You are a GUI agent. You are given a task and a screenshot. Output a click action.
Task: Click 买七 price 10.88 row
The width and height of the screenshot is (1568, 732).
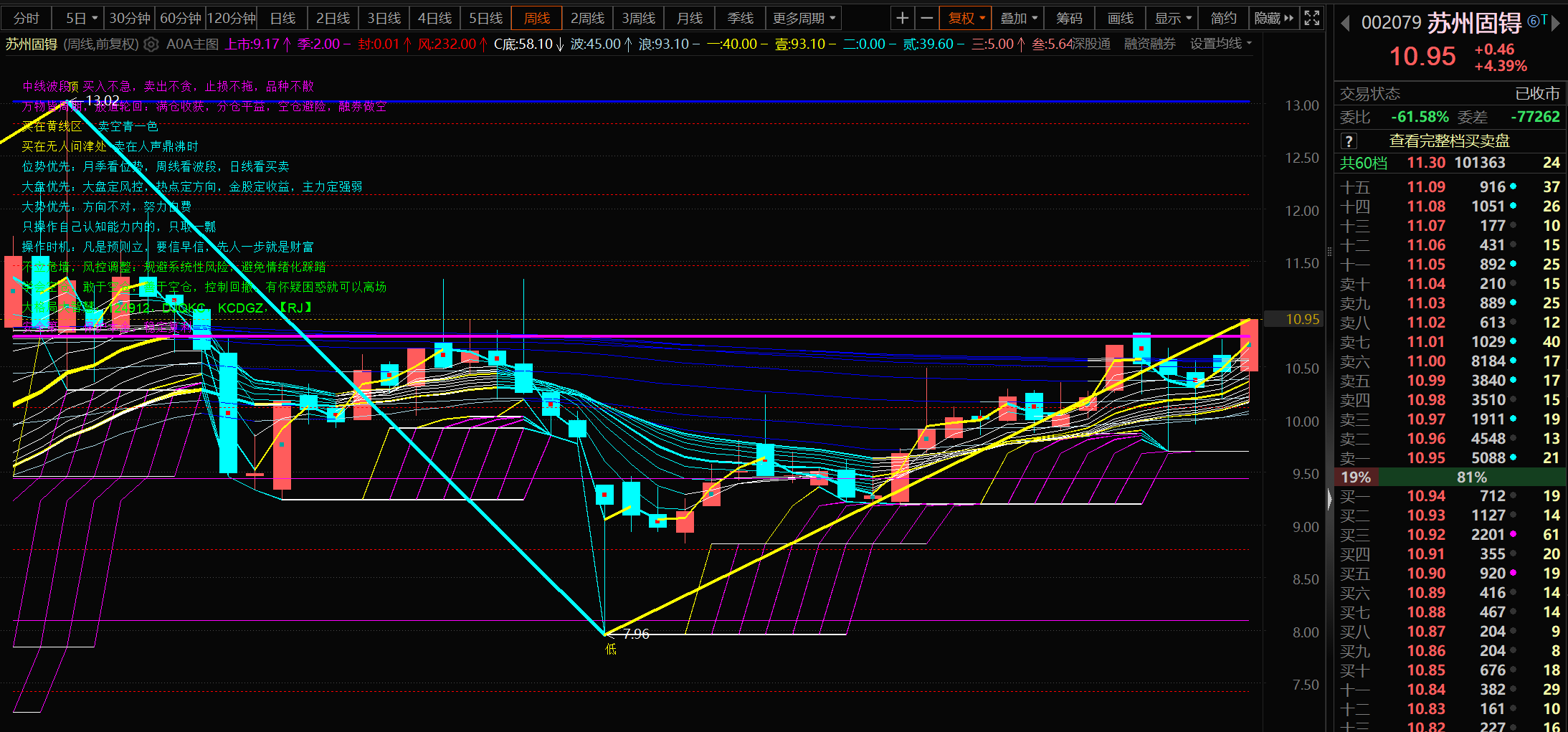1450,612
